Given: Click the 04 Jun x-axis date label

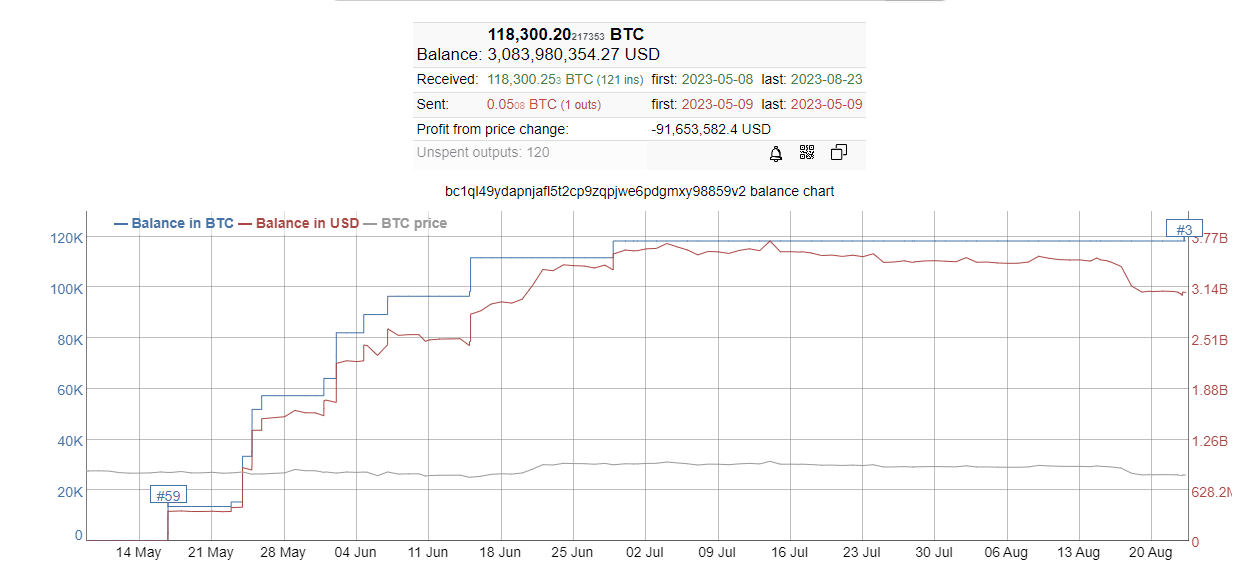Looking at the screenshot, I should (x=356, y=552).
